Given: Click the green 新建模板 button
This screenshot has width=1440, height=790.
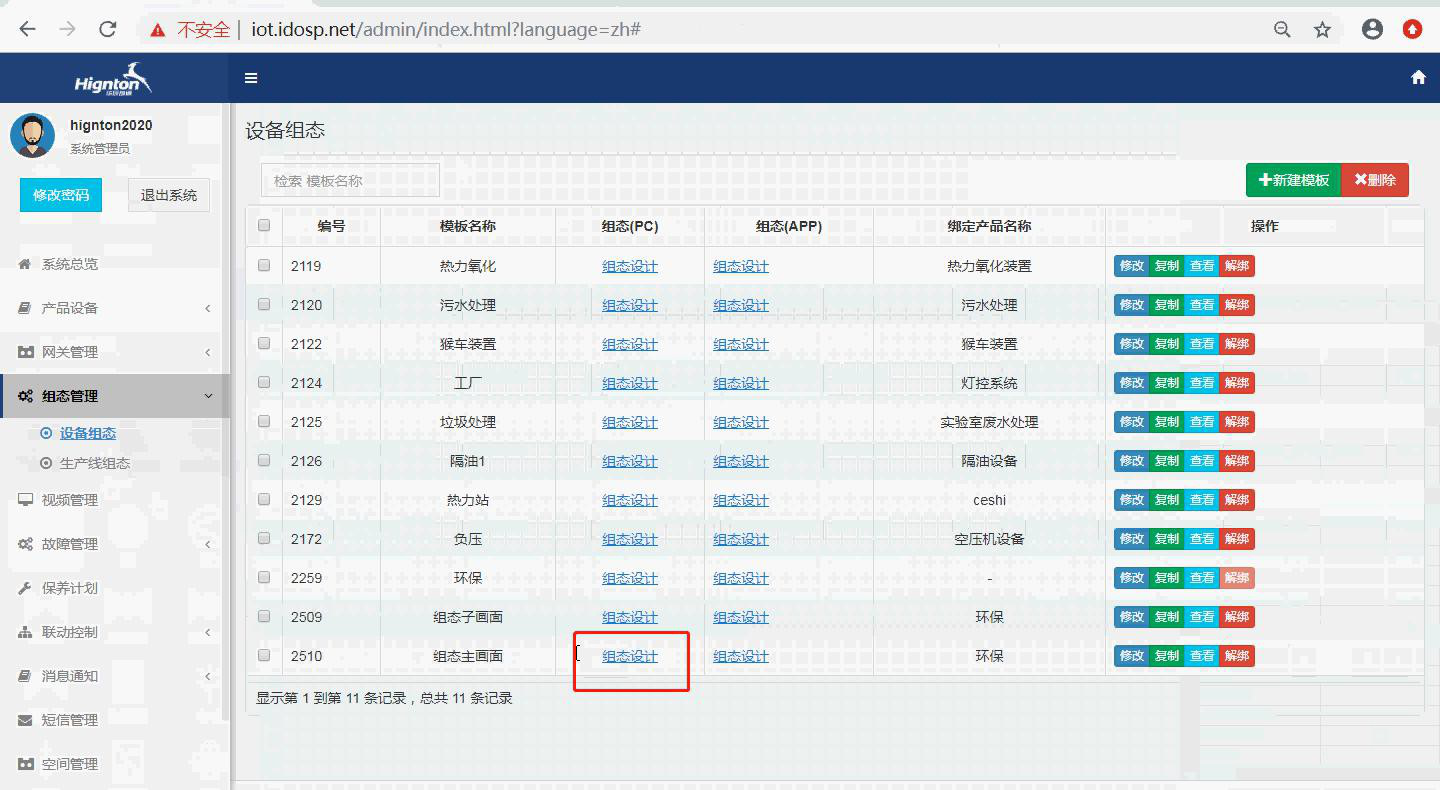Looking at the screenshot, I should [x=1293, y=180].
